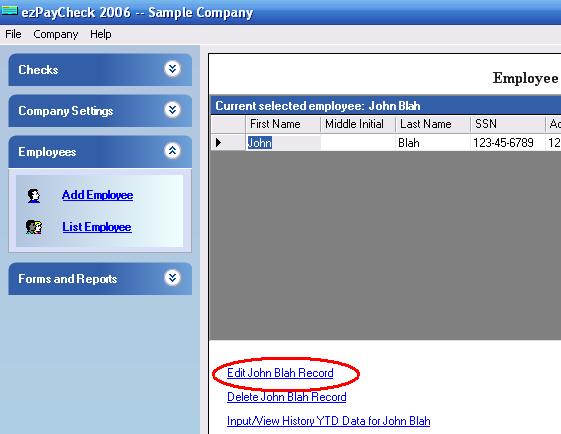
Task: Select the row selector arrow for John
Action: [x=228, y=142]
